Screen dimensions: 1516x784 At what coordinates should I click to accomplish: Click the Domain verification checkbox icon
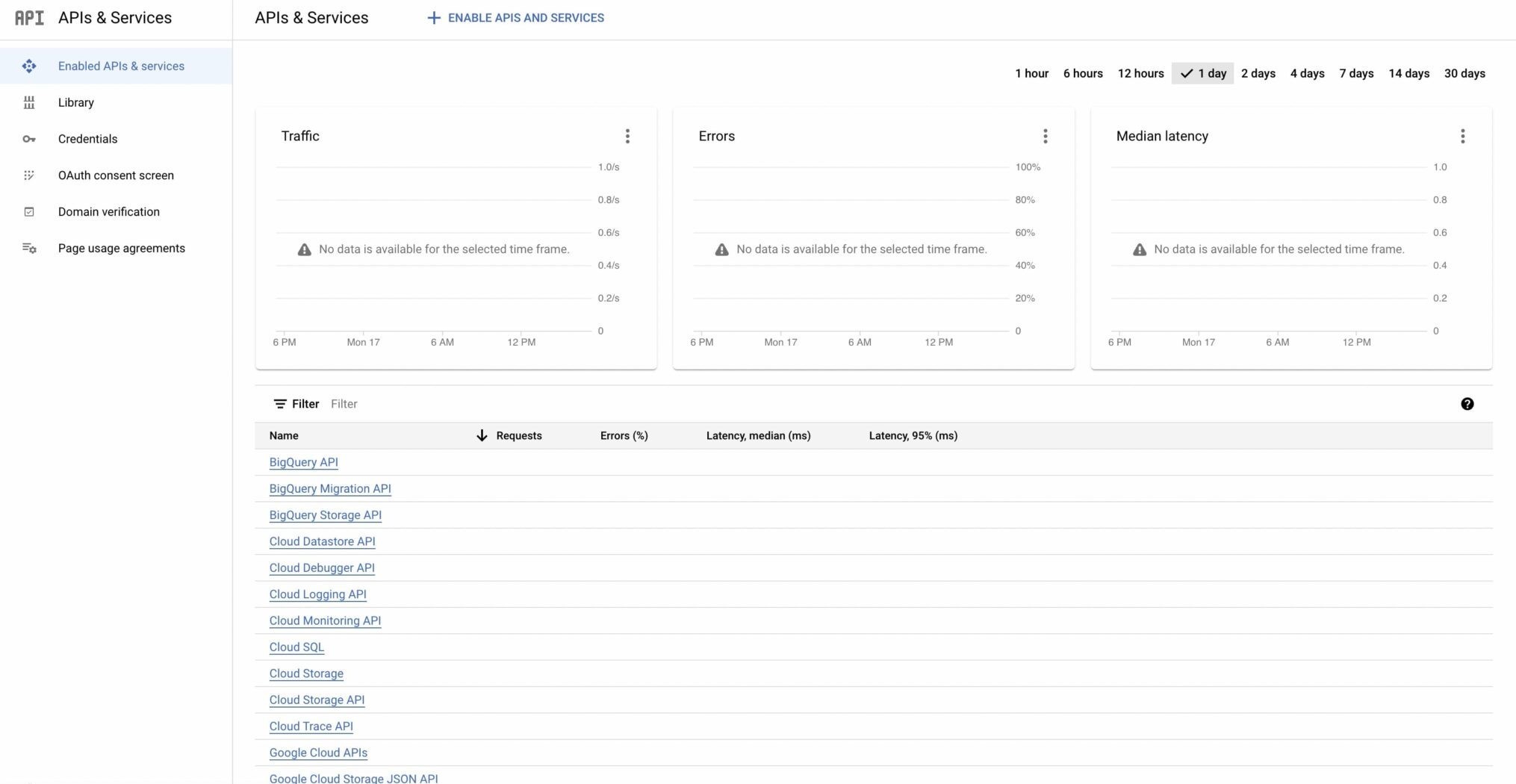(29, 212)
